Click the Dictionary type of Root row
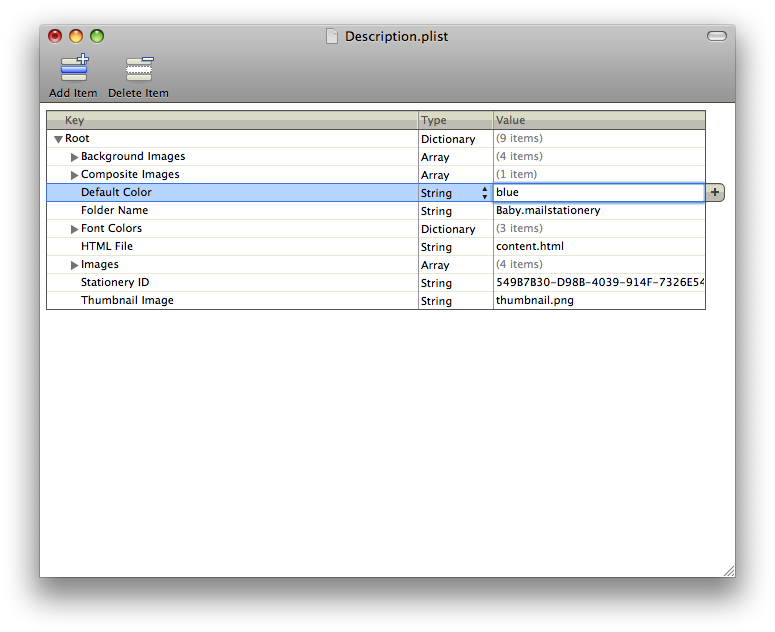Viewport: 775px width, 632px height. [448, 139]
